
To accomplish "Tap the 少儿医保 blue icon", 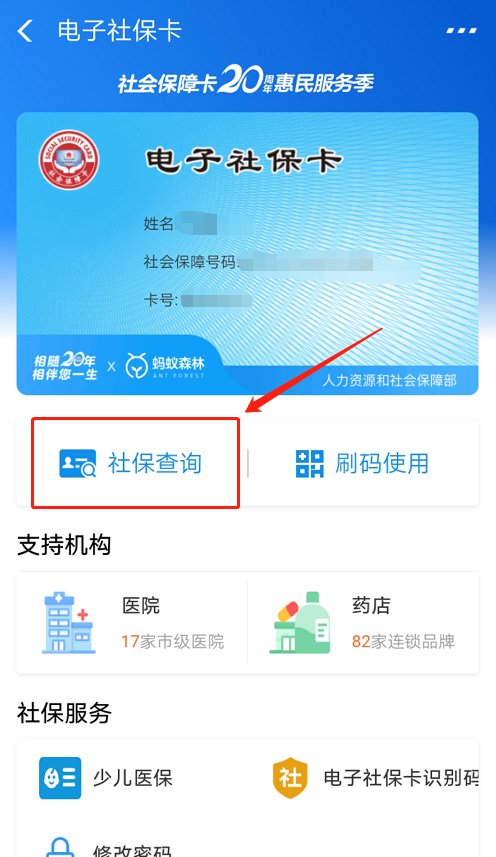I will (60, 778).
